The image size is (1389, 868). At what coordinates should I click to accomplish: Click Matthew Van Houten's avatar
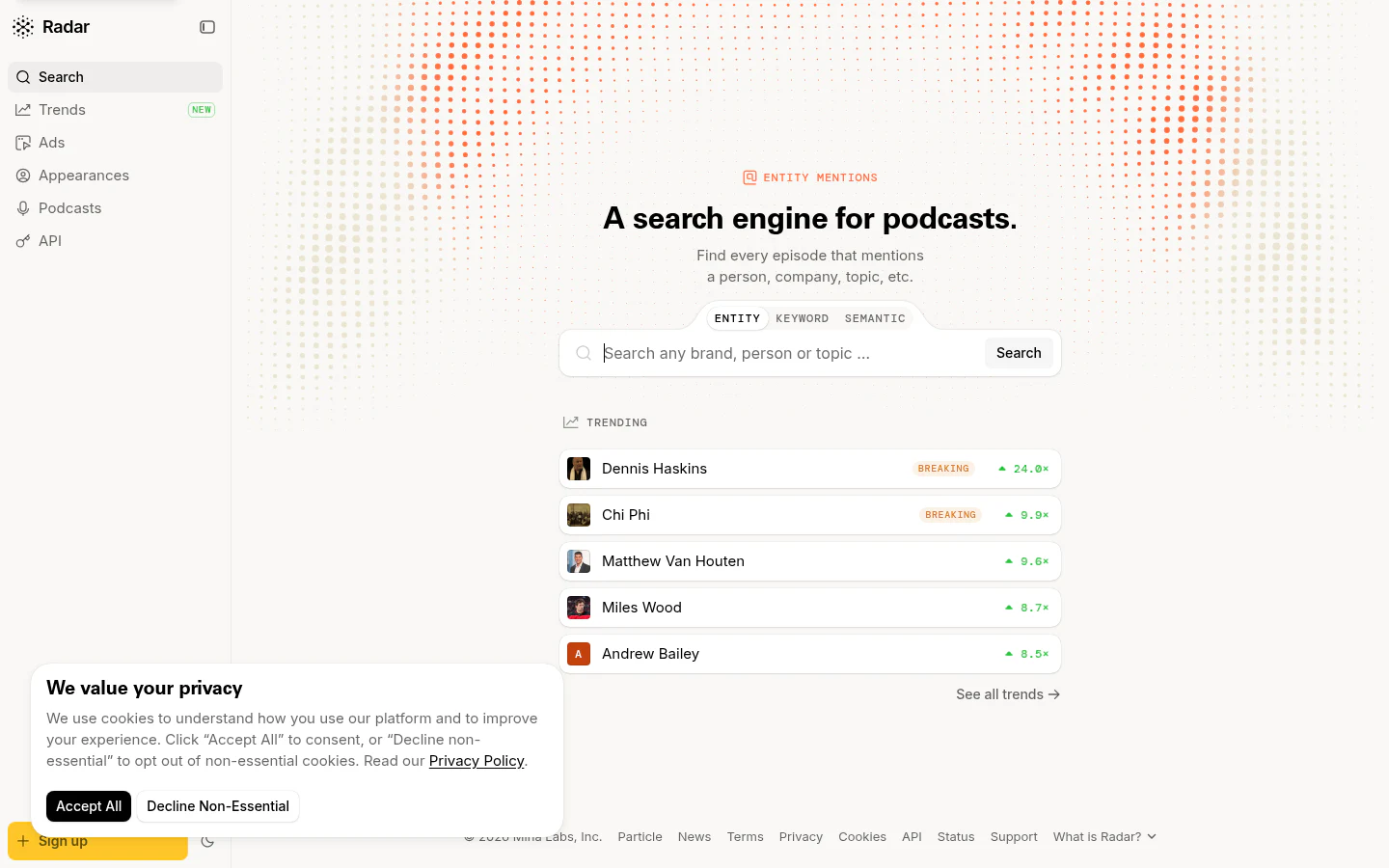pyautogui.click(x=579, y=561)
